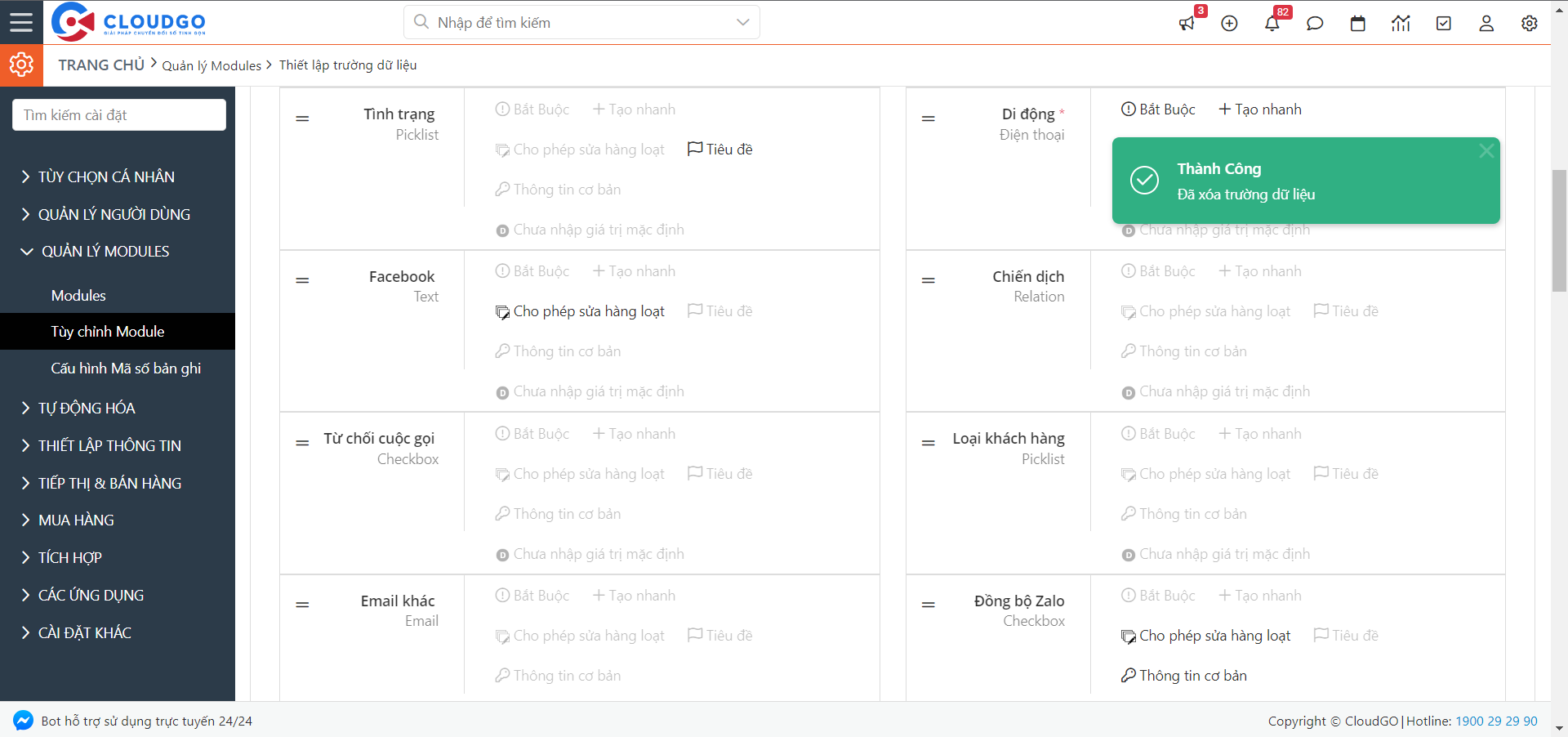Open the user profile icon
This screenshot has width=1568, height=737.
click(1486, 23)
